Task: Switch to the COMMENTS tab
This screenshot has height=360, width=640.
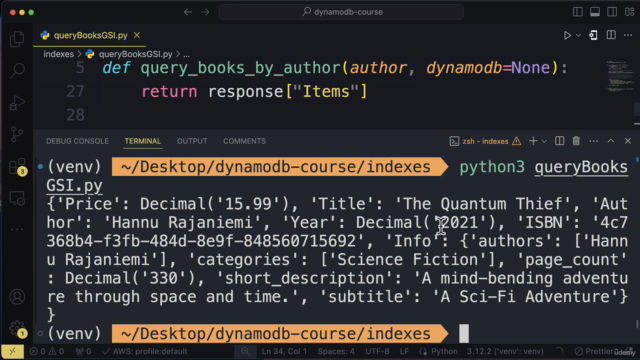Action: coord(244,141)
